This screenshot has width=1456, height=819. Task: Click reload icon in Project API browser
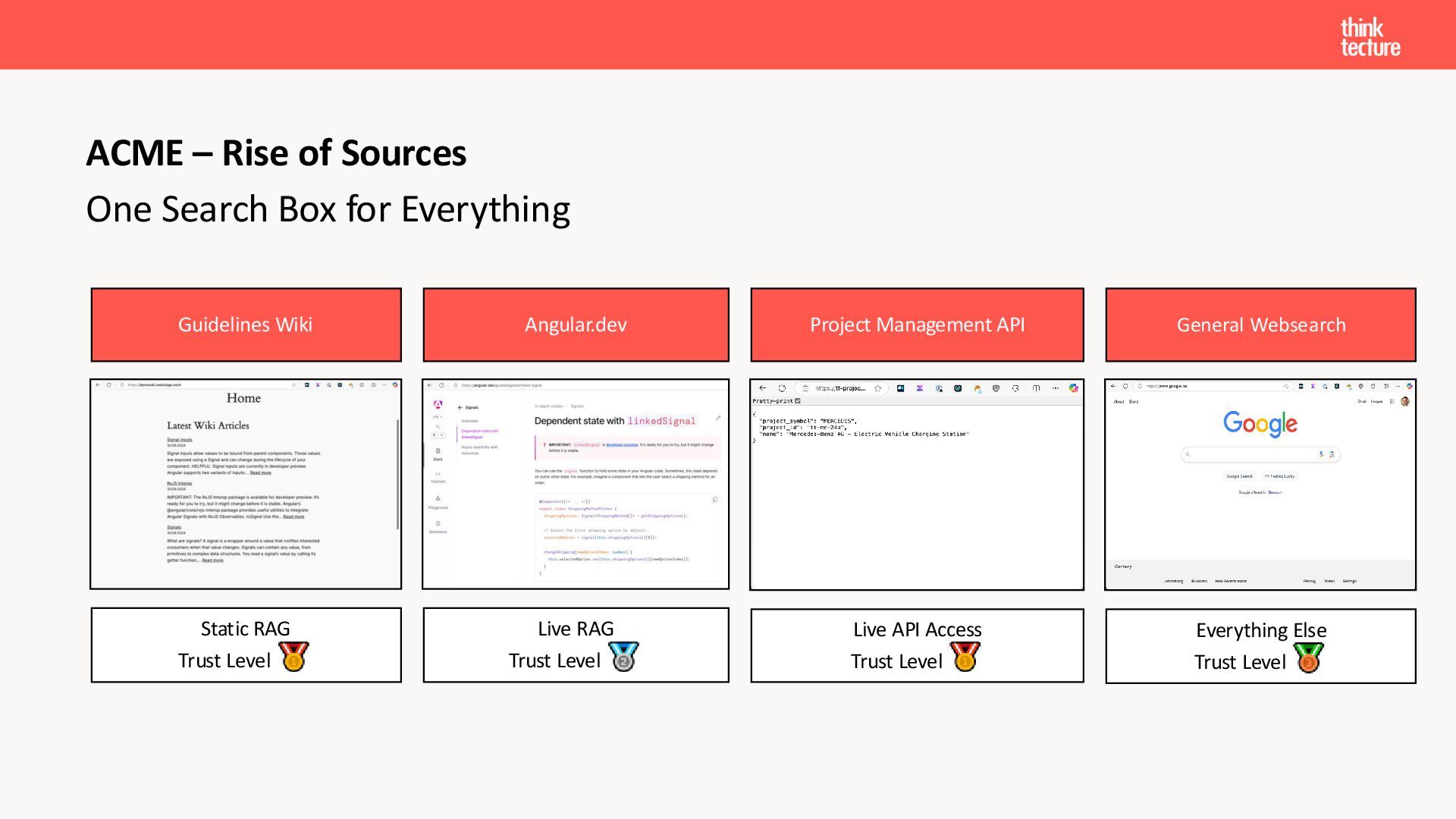782,388
